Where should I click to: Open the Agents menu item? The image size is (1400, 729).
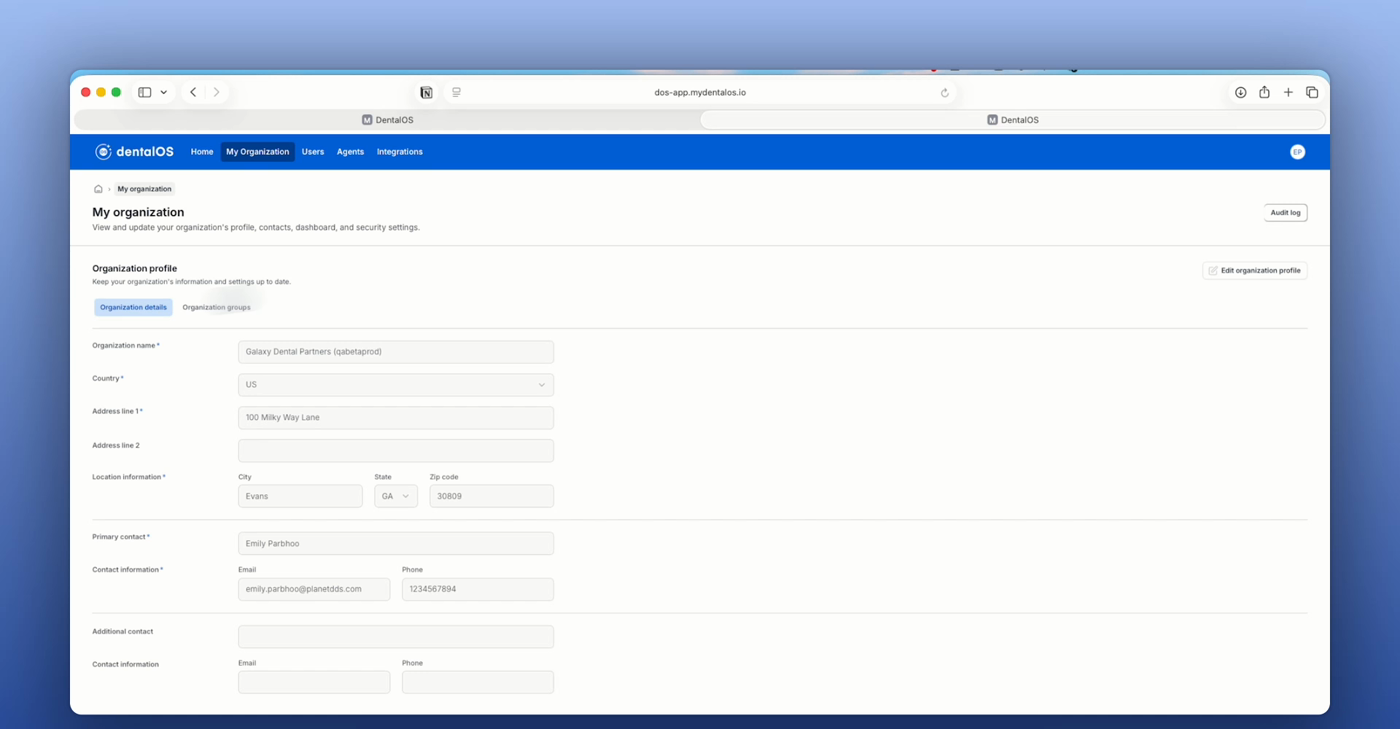tap(350, 152)
